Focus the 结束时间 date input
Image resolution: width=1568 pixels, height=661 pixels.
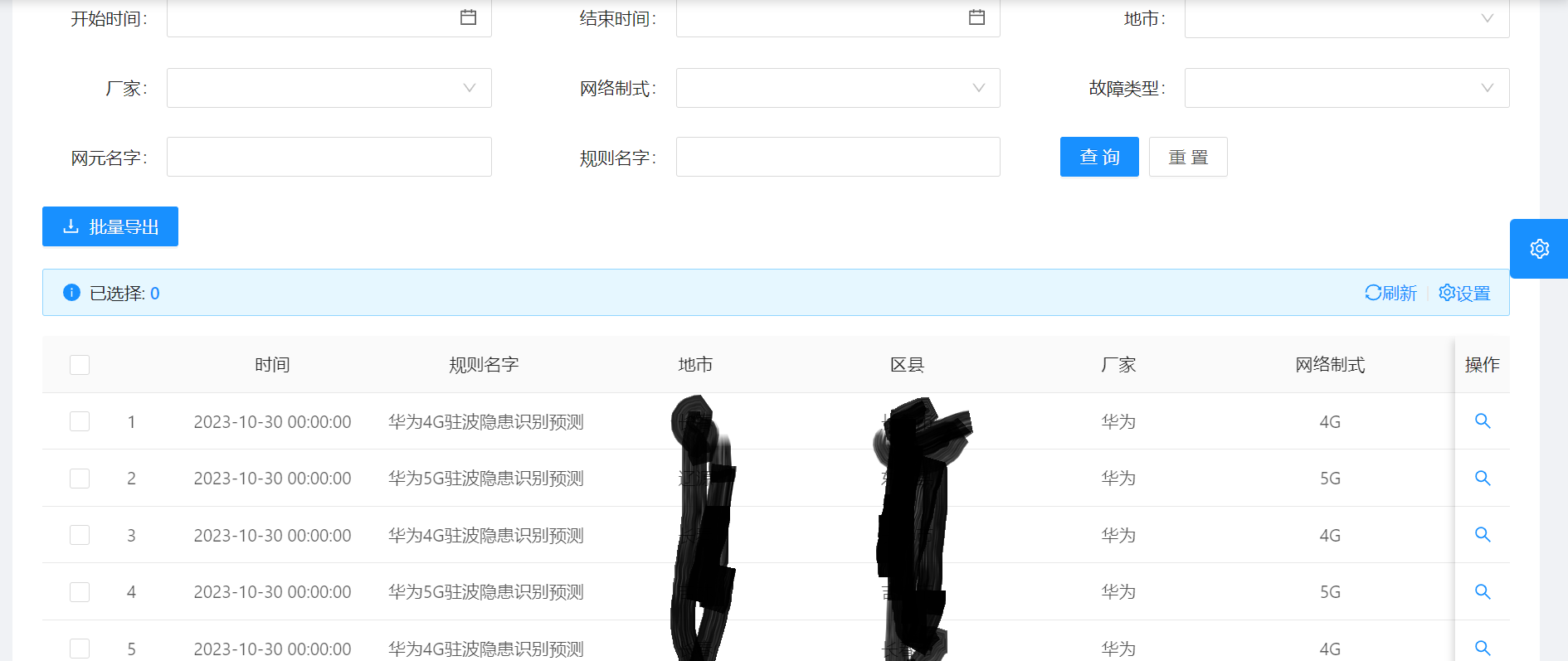(838, 18)
